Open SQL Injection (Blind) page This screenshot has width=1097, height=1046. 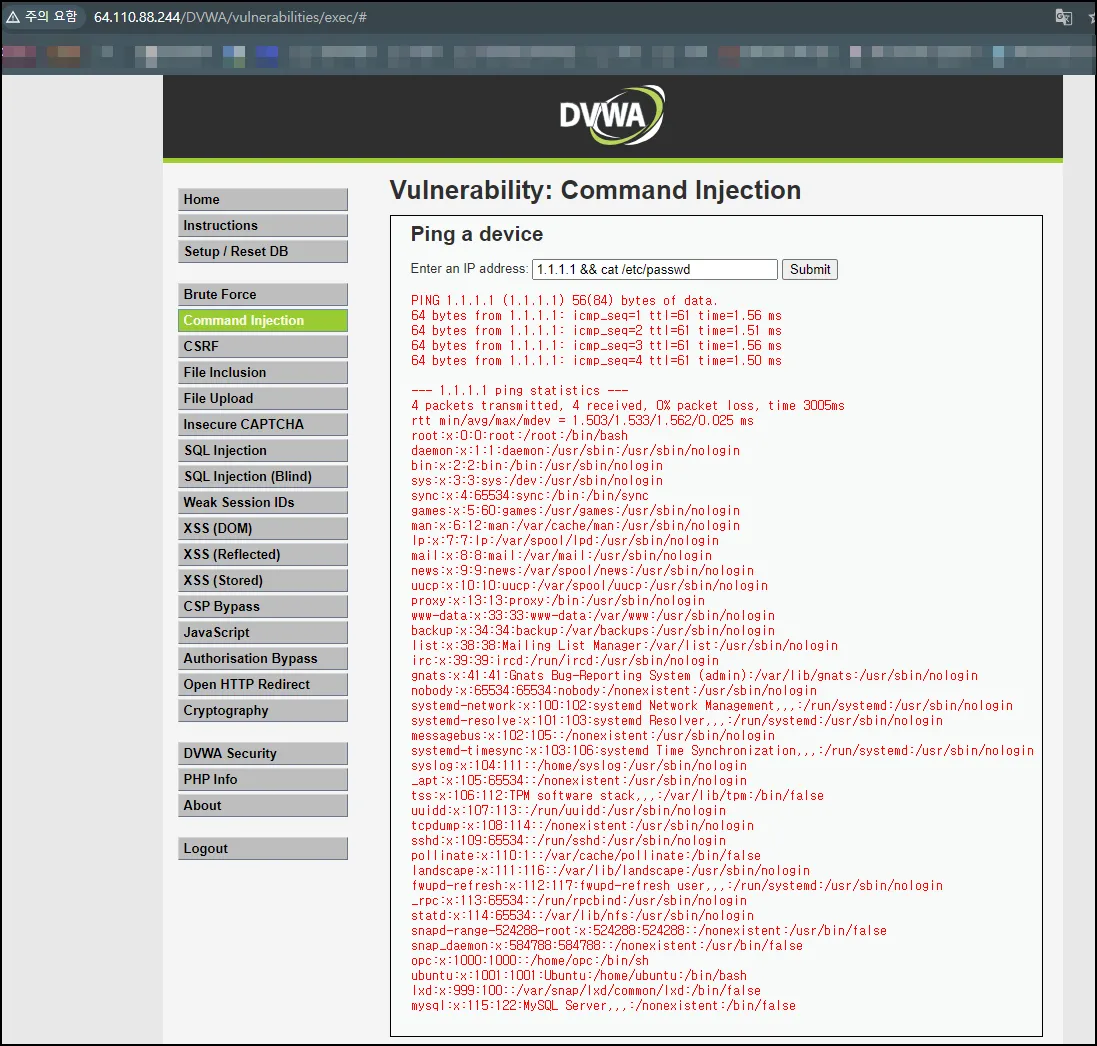click(262, 476)
